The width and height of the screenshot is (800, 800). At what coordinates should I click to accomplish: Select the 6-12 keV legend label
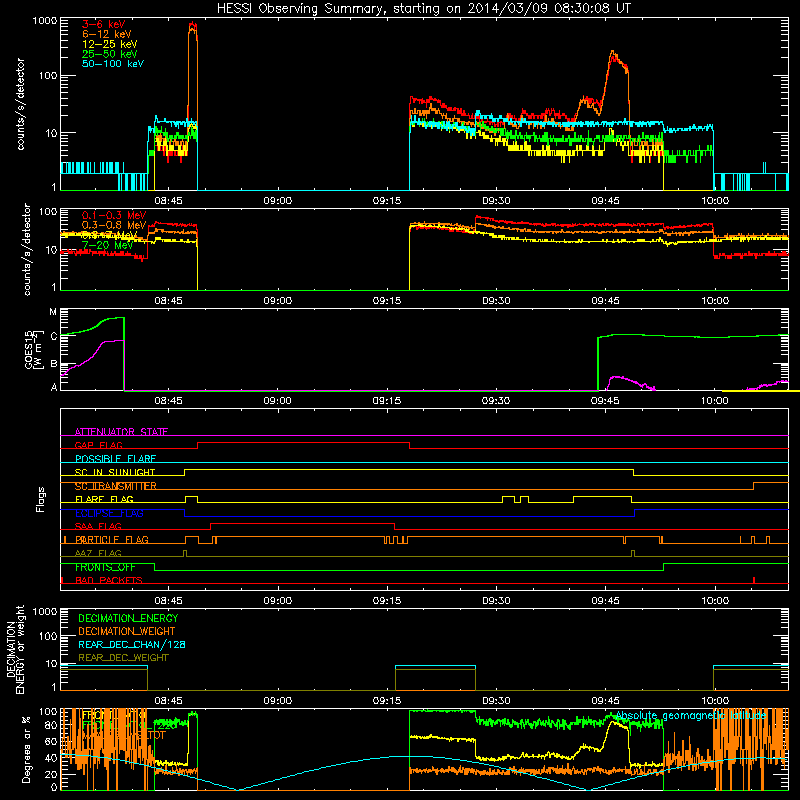pos(106,34)
